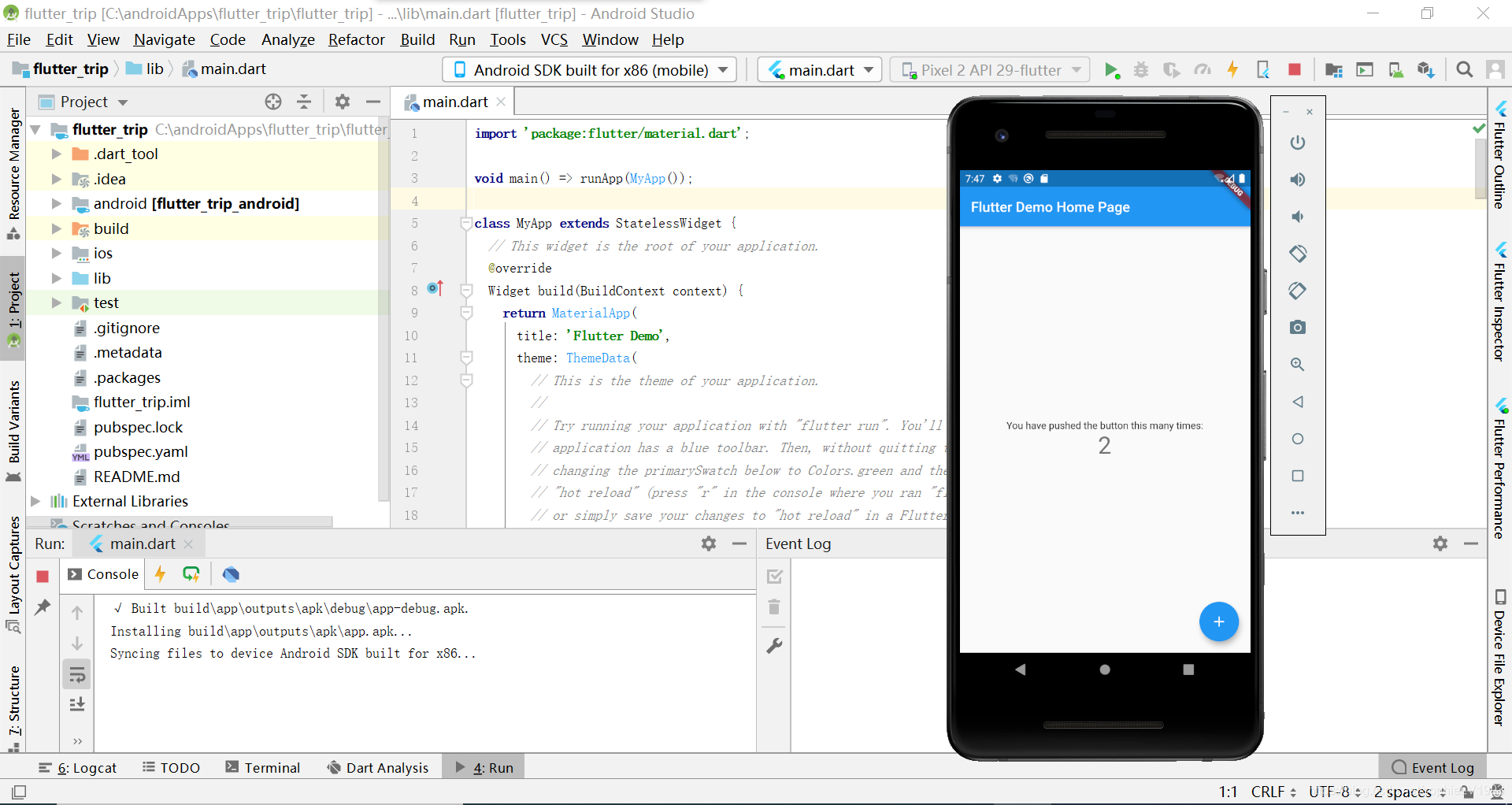Viewport: 1512px width, 805px height.
Task: Stop the running app from main toolbar
Action: click(1294, 70)
